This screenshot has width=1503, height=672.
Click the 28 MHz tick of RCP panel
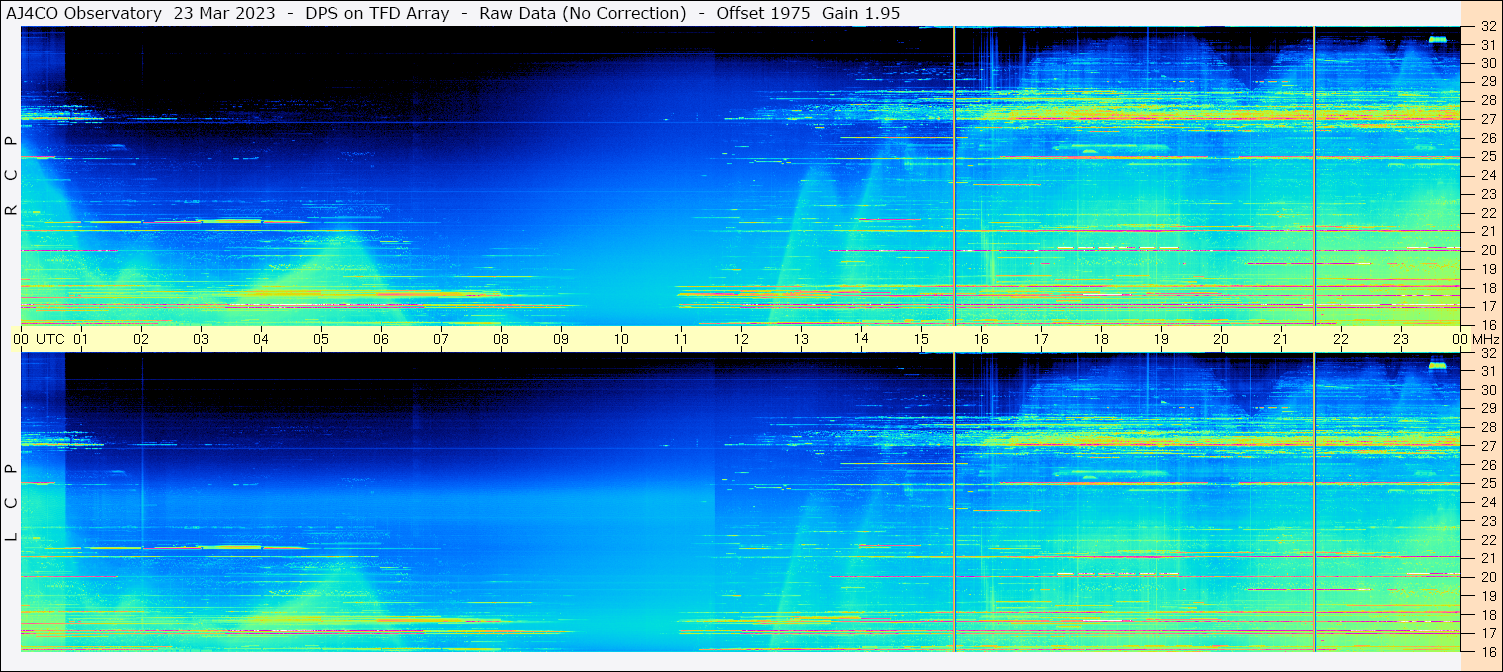(x=1488, y=101)
